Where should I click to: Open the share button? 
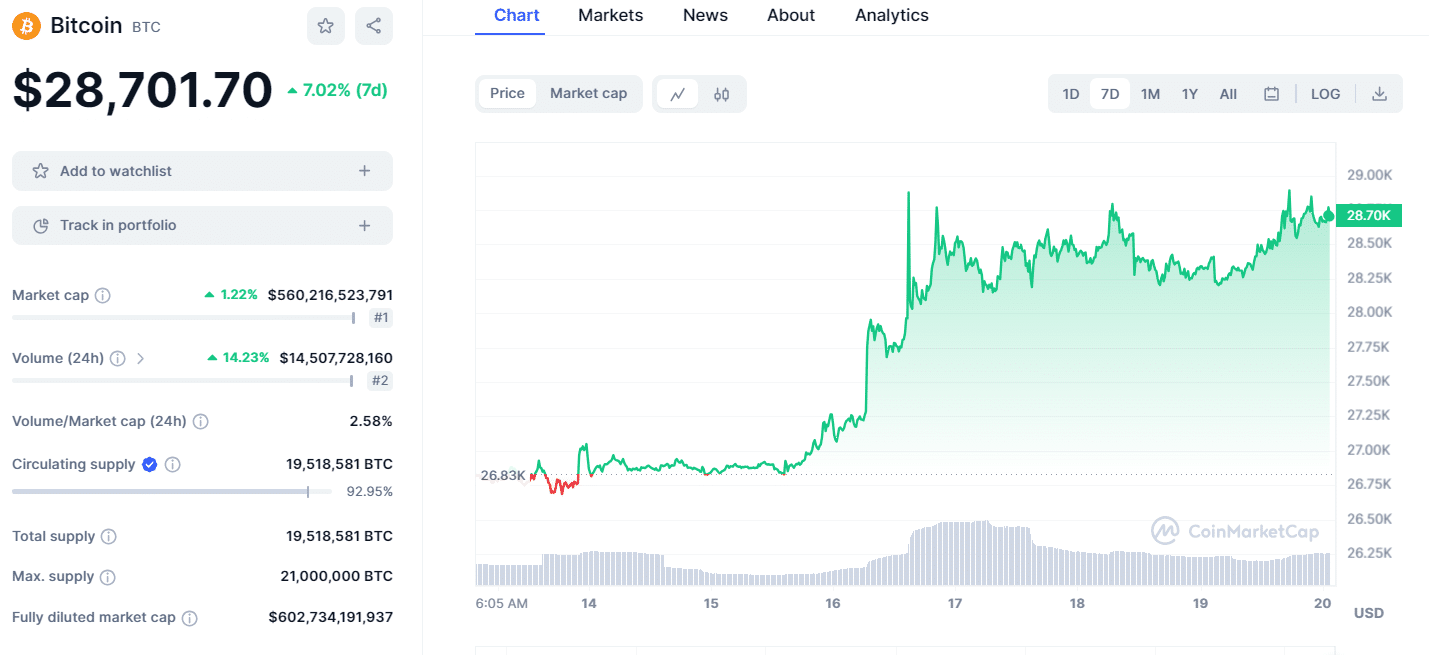[x=374, y=26]
